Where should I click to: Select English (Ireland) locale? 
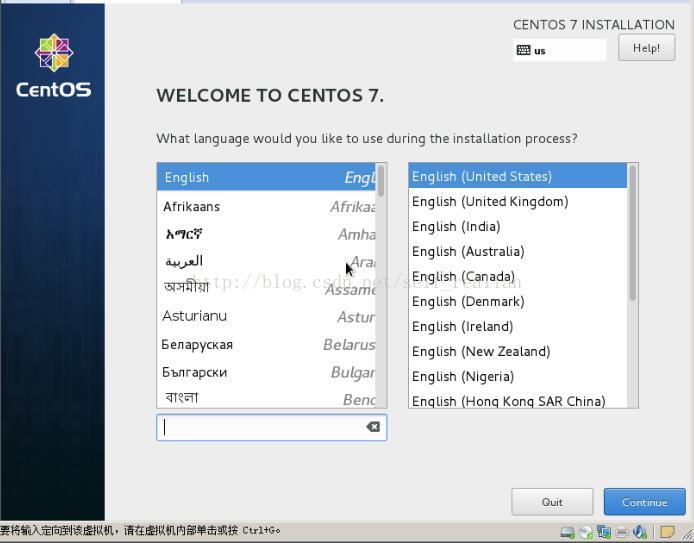[517, 326]
